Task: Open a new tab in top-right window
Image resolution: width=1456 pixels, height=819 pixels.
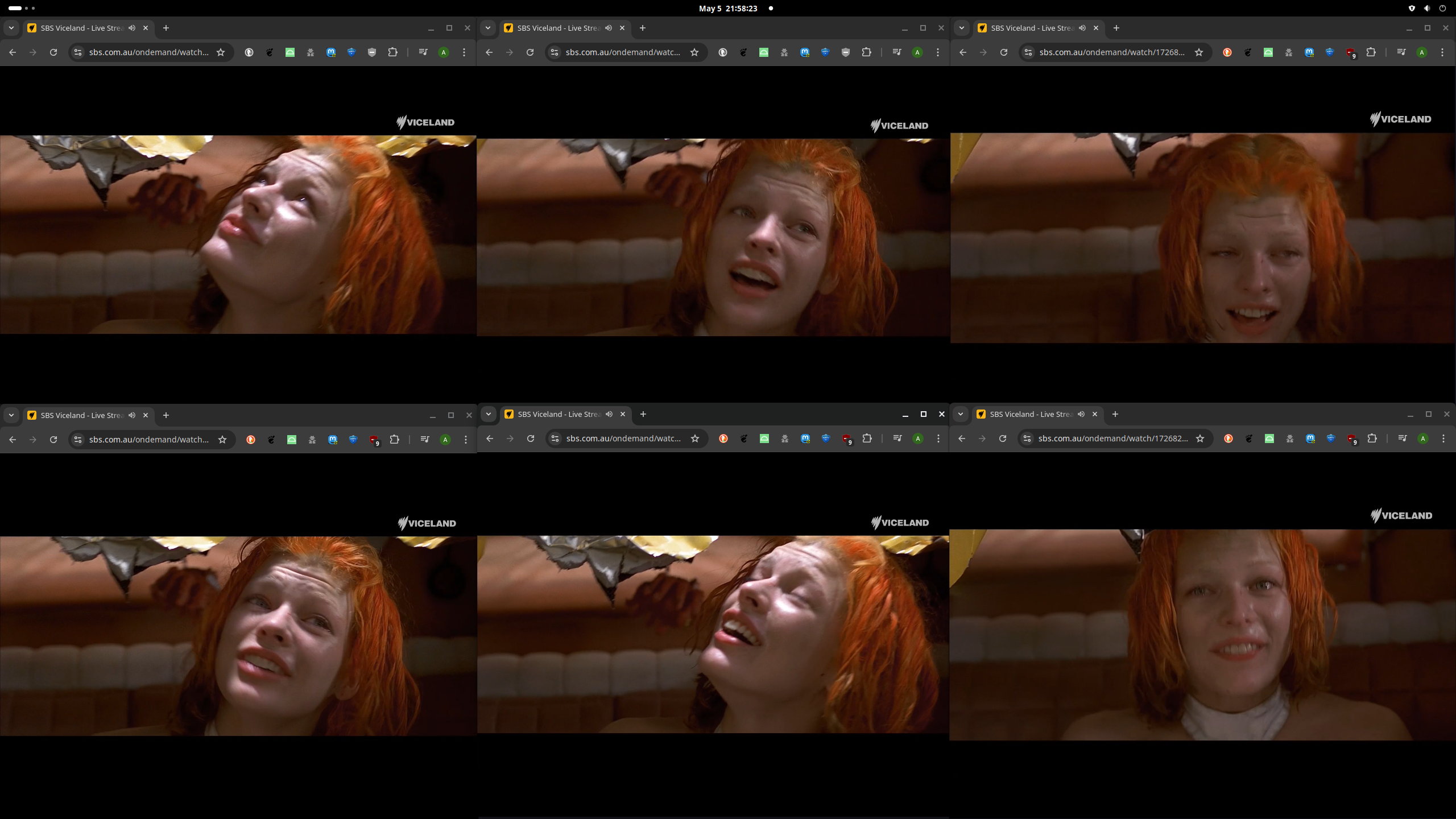Action: [x=1116, y=28]
